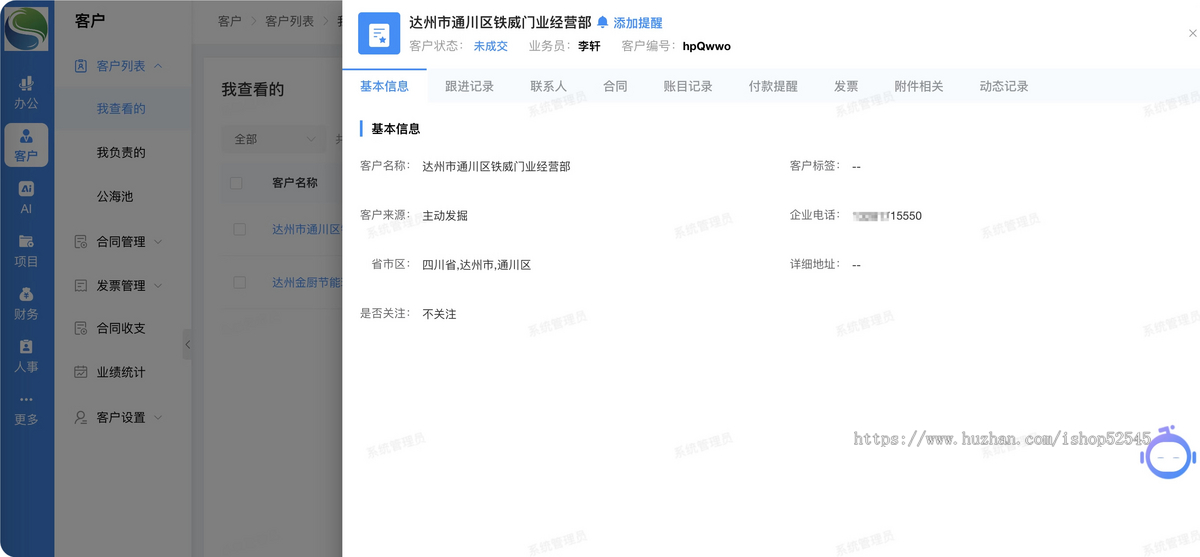Viewport: 1200px width, 557px height.
Task: Switch to the 附件相关 tab
Action: point(919,86)
